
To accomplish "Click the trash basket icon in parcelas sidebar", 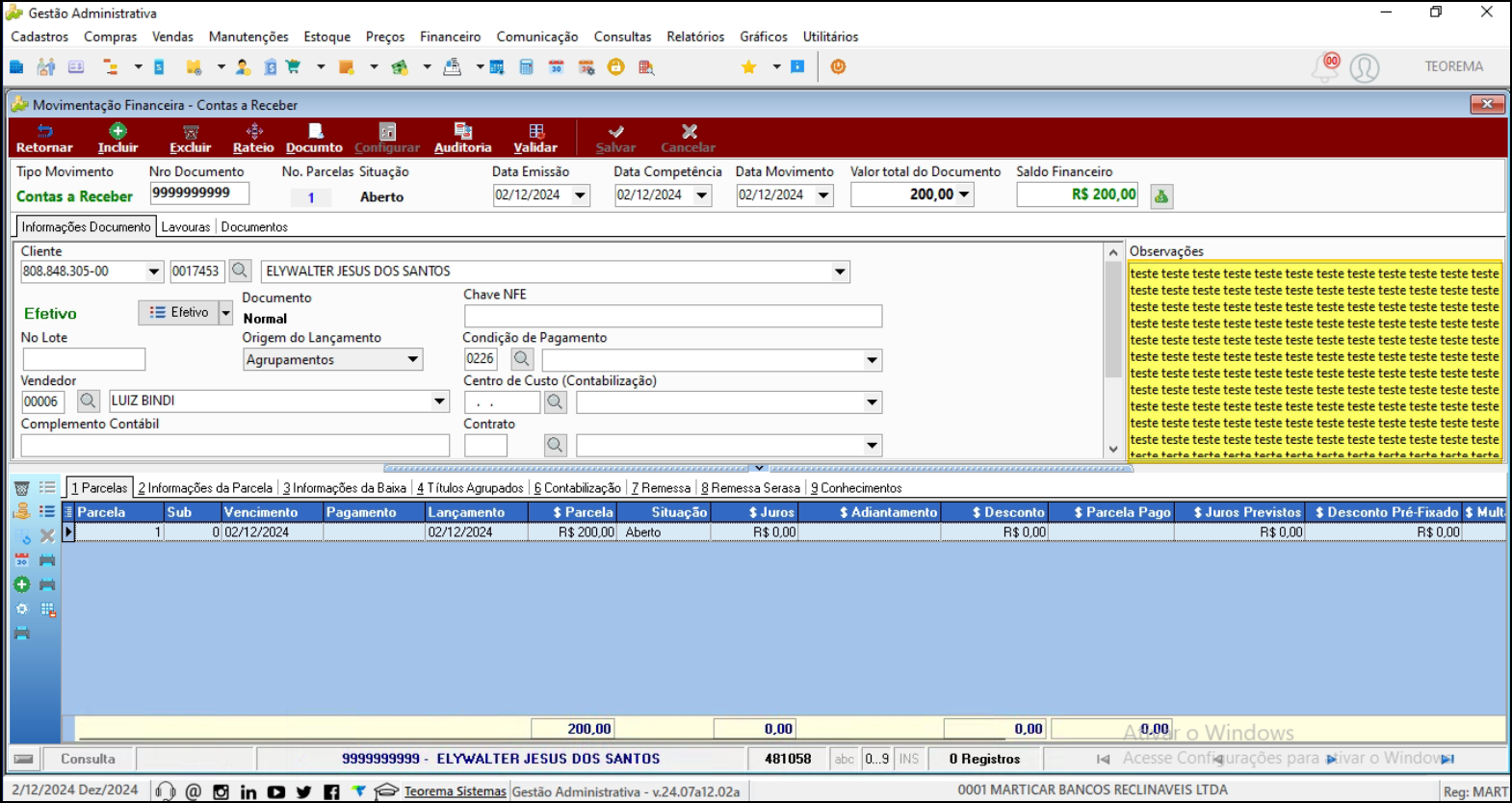I will coord(21,488).
